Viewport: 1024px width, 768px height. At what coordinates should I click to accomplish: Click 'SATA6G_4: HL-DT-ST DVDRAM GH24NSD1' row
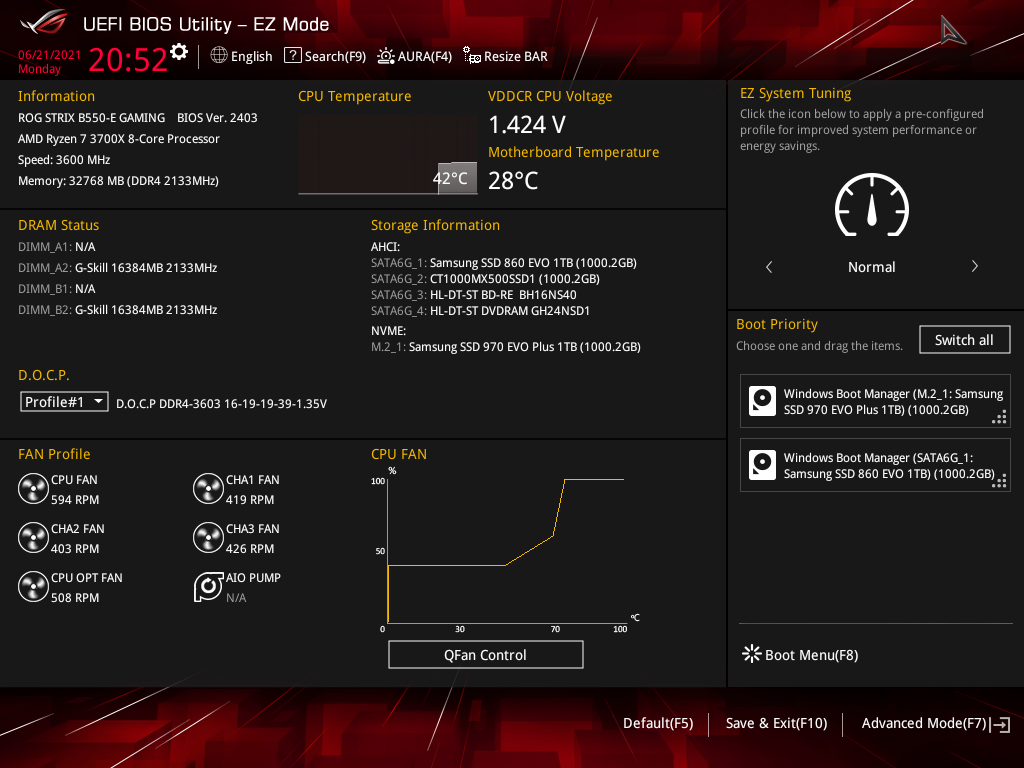coord(480,311)
